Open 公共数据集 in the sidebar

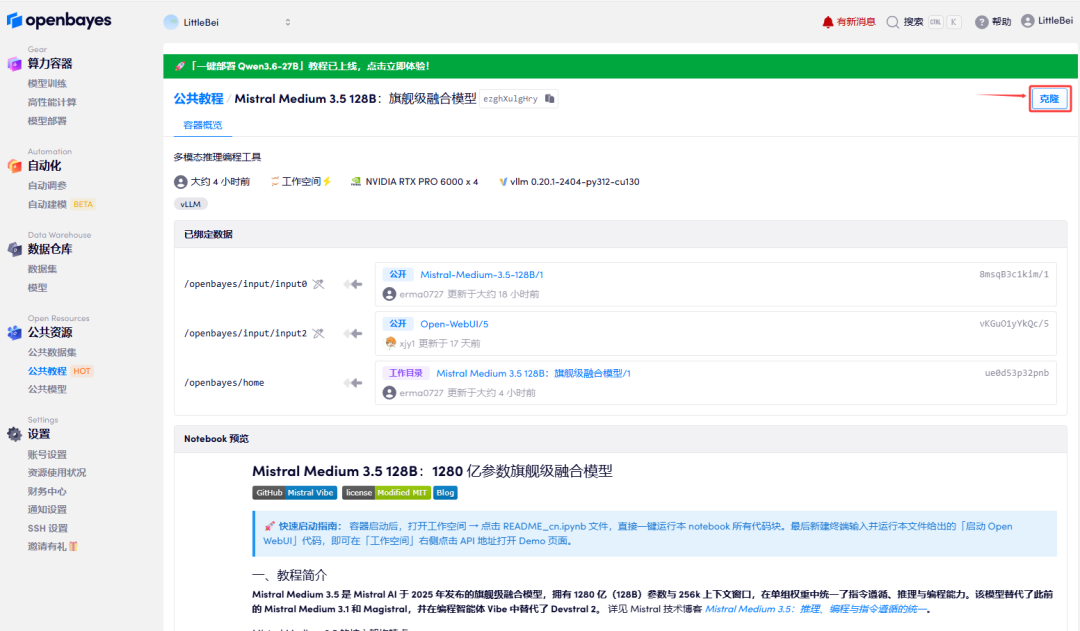coord(52,352)
